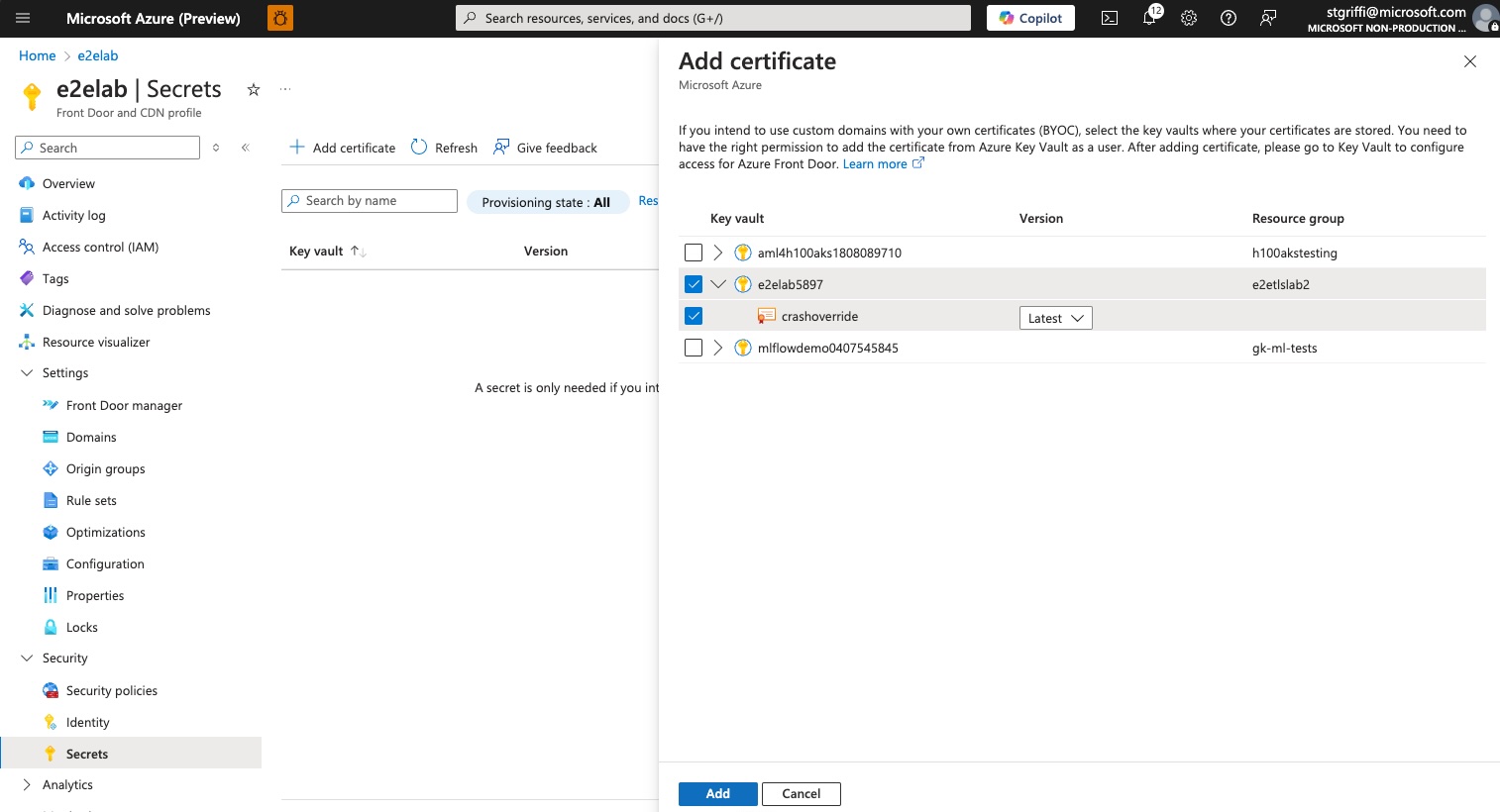The width and height of the screenshot is (1500, 812).
Task: Open the help question mark icon
Action: [x=1228, y=17]
